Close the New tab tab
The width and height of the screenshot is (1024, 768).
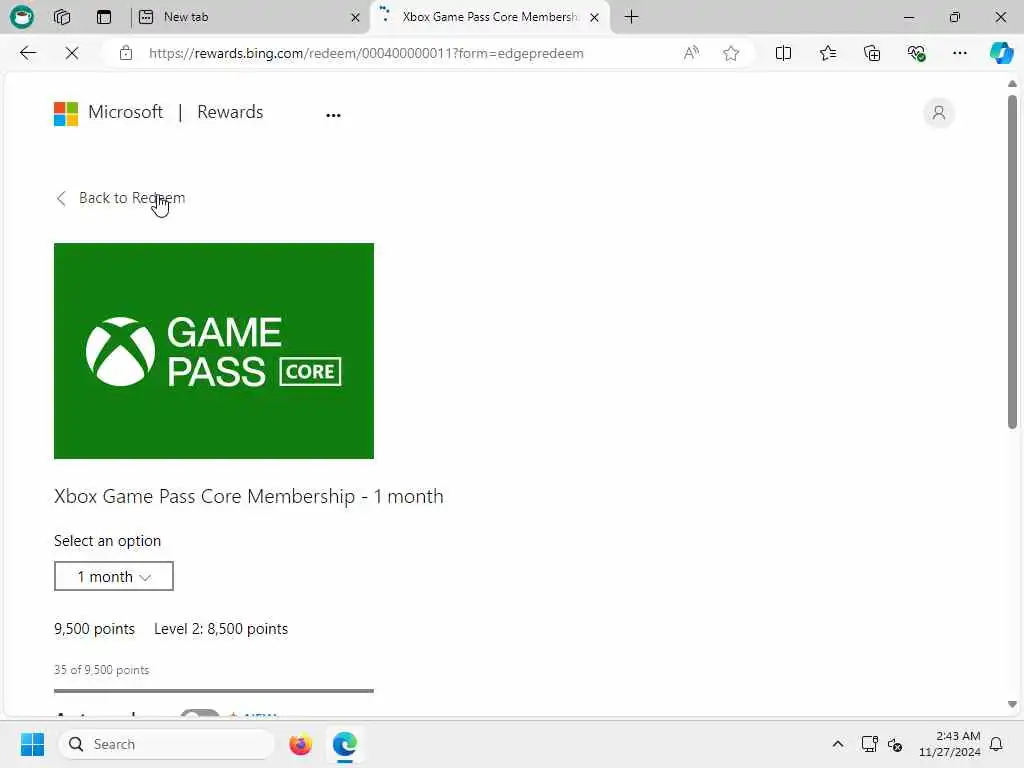pyautogui.click(x=355, y=18)
